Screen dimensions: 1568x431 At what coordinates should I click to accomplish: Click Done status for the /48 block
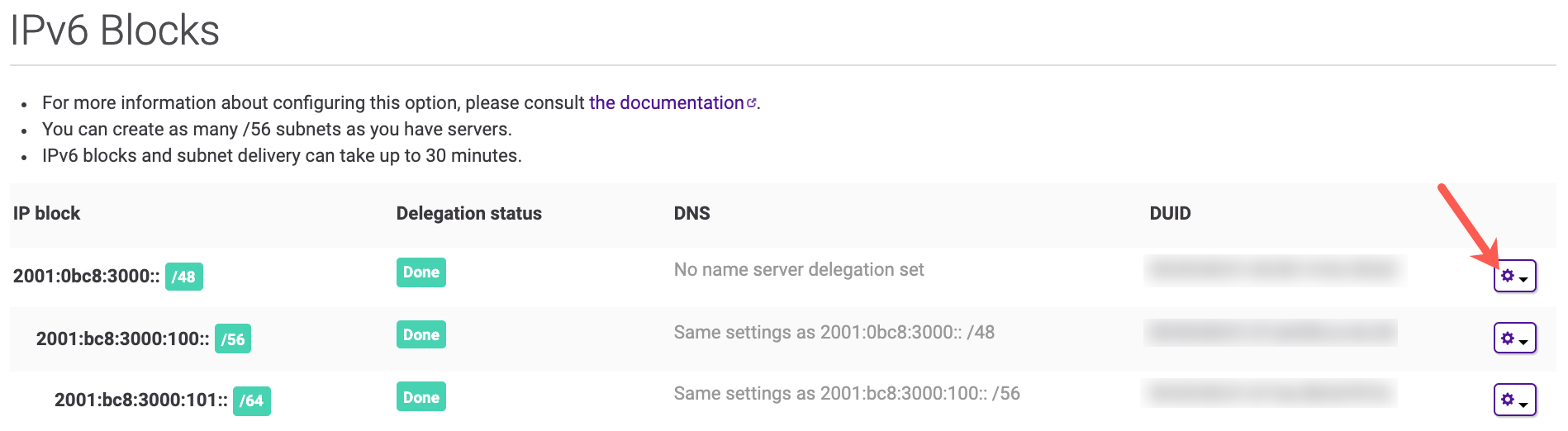click(x=421, y=272)
